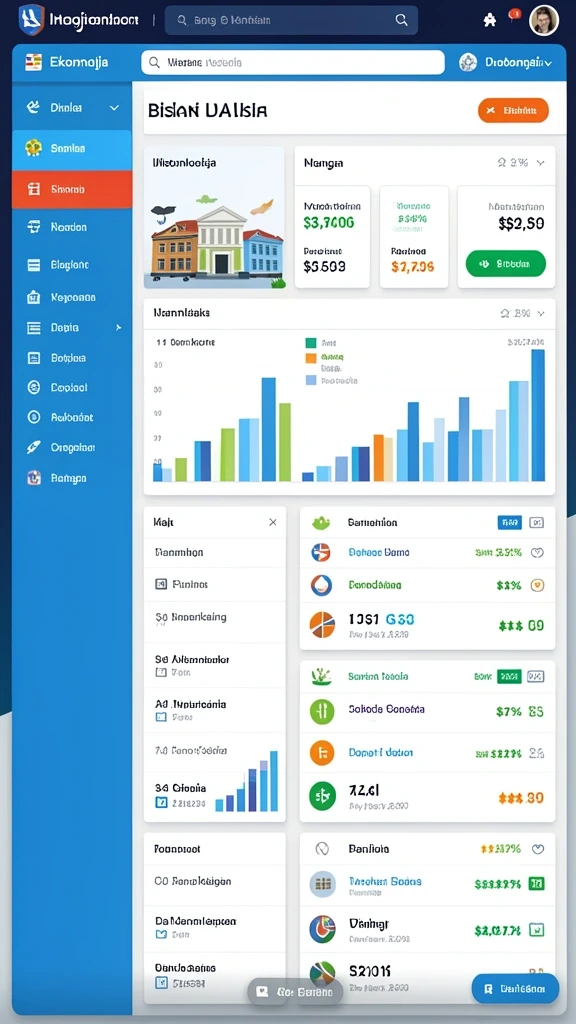Open notifications flag icon with red badge
The height and width of the screenshot is (1024, 576).
pos(514,17)
